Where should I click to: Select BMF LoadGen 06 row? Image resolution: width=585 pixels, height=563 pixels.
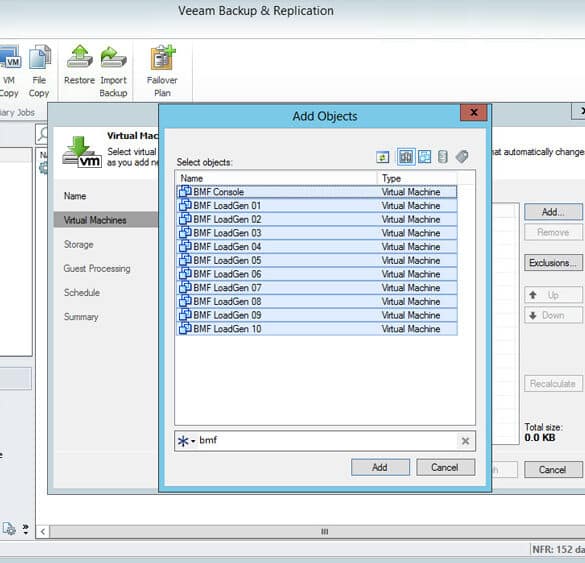pos(317,274)
